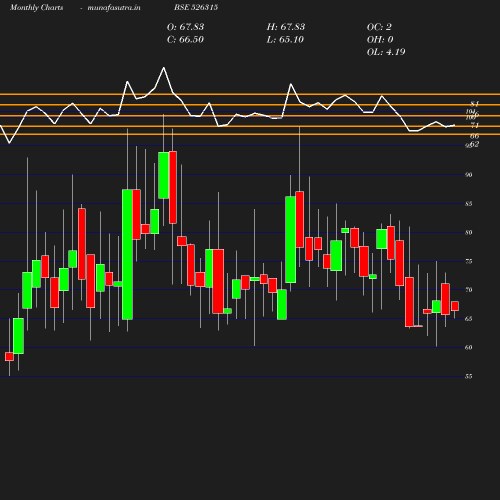
Task: Select the open value 'O: 67.83'
Action: tap(185, 27)
